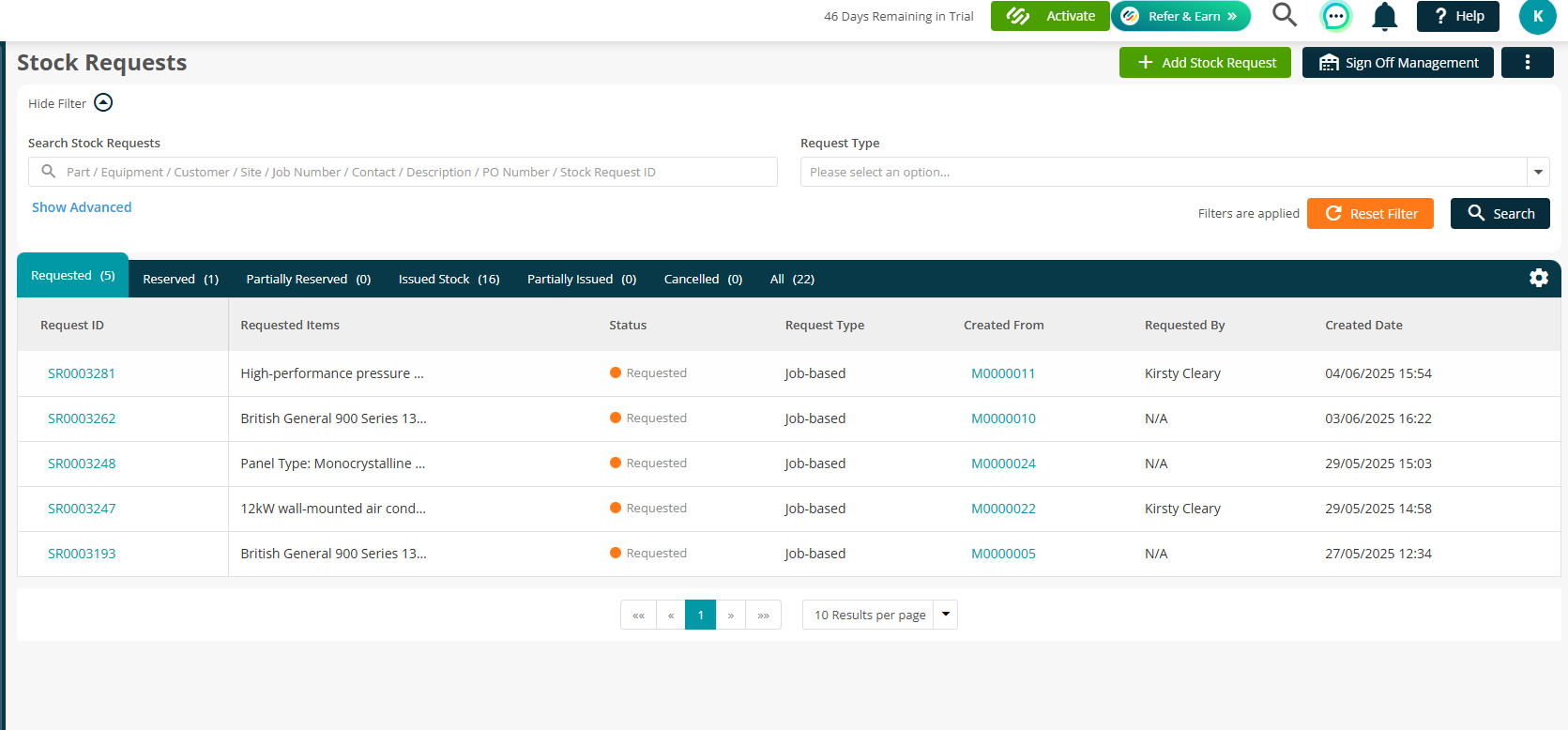
Task: Focus the Search Stock Requests input field
Action: pos(403,172)
